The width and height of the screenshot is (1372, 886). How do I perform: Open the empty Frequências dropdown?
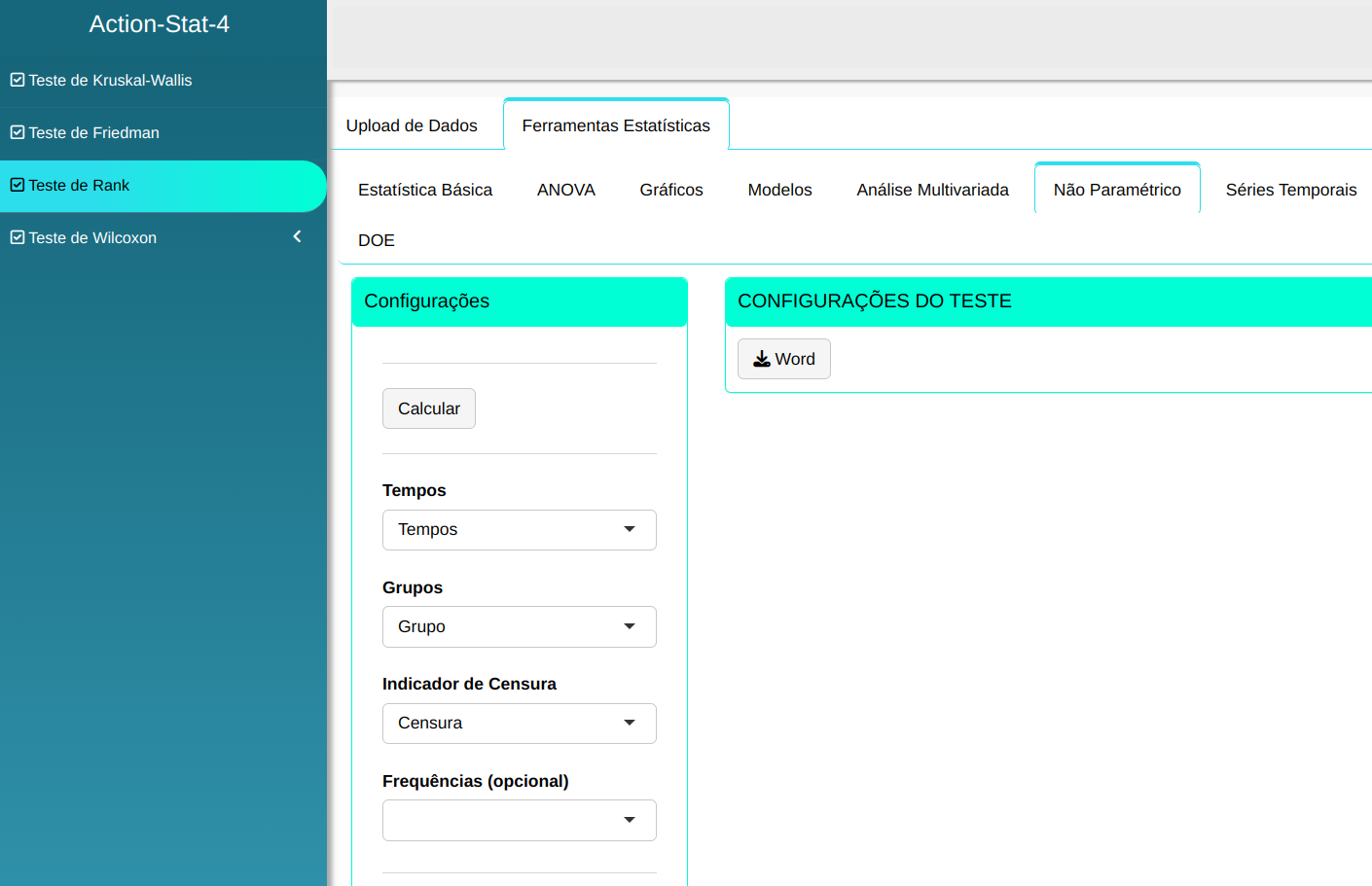click(519, 821)
